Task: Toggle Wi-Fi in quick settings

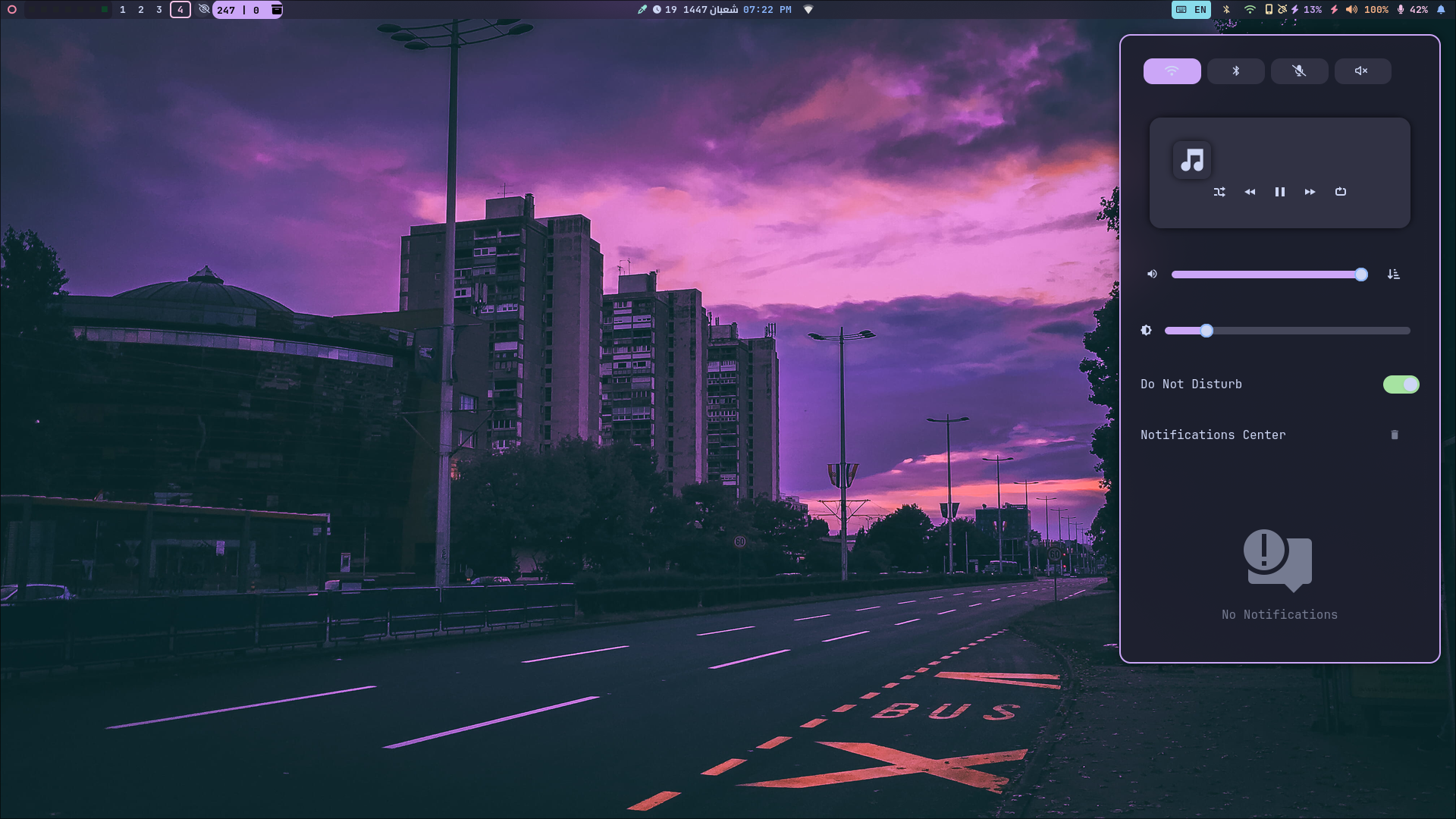Action: [x=1172, y=71]
